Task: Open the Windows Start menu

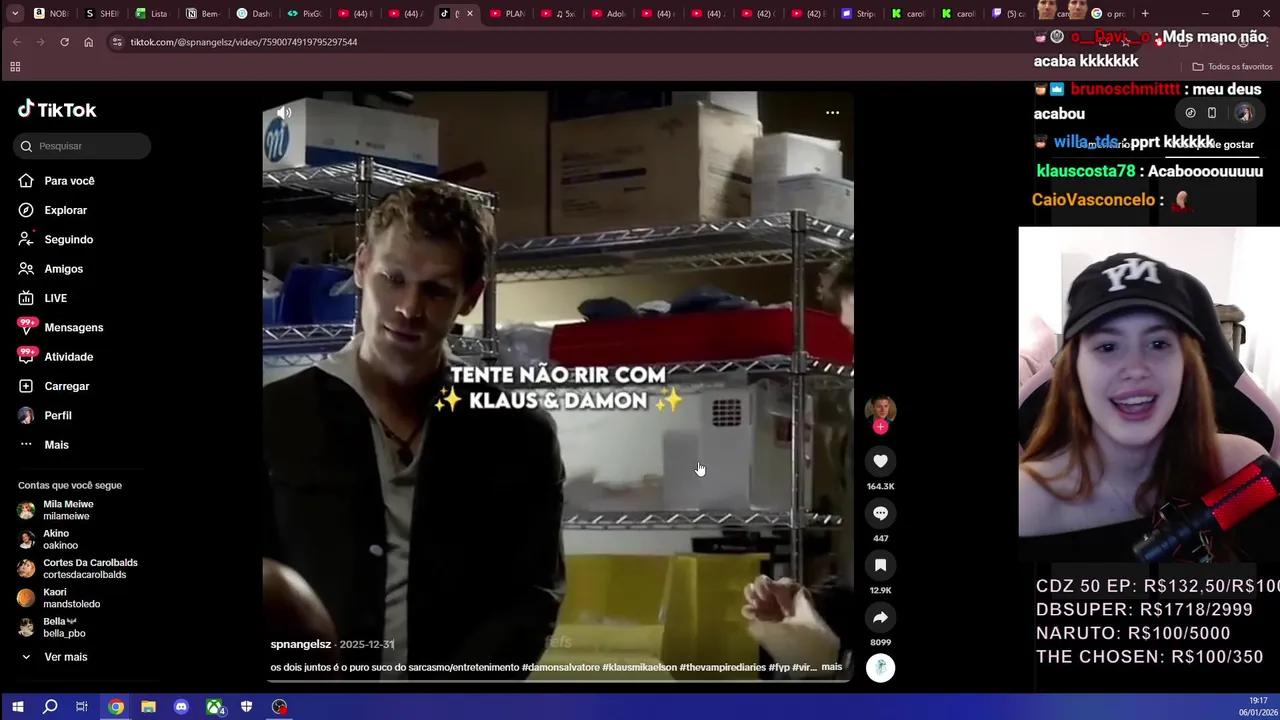Action: pyautogui.click(x=17, y=707)
